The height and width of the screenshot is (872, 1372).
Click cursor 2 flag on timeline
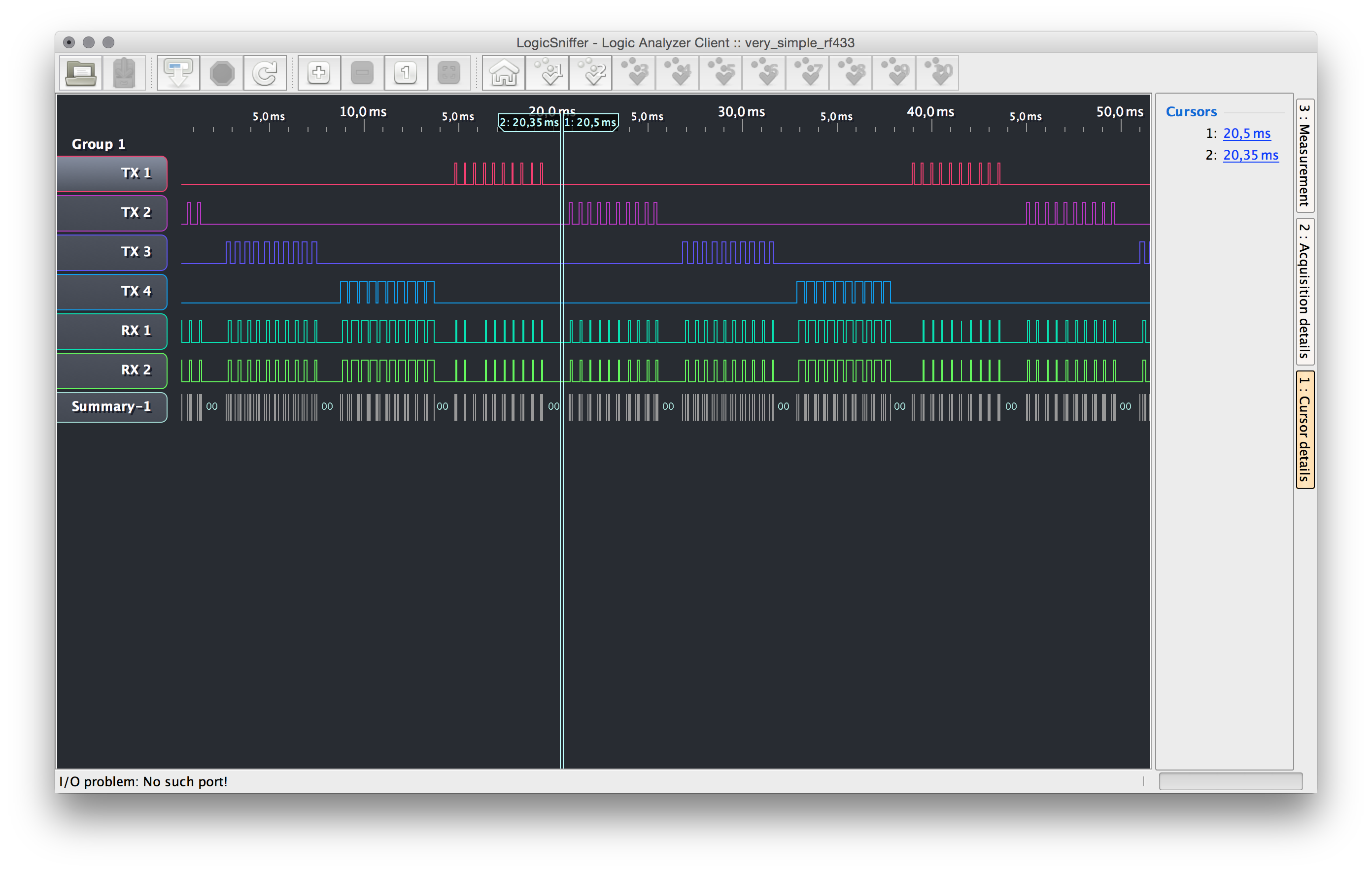pos(528,123)
